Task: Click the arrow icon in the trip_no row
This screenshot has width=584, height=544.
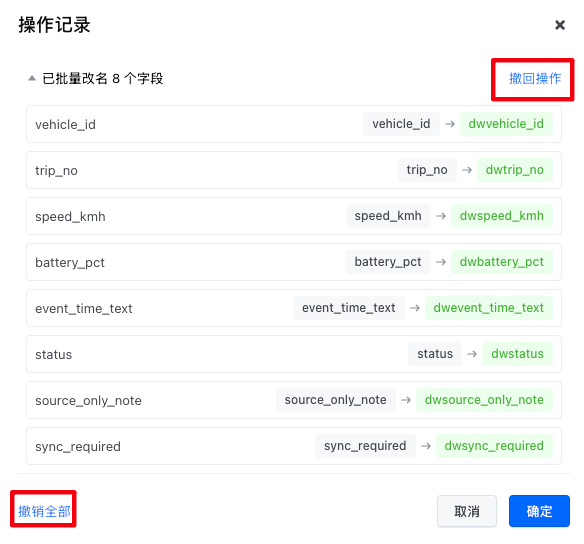Action: point(467,170)
